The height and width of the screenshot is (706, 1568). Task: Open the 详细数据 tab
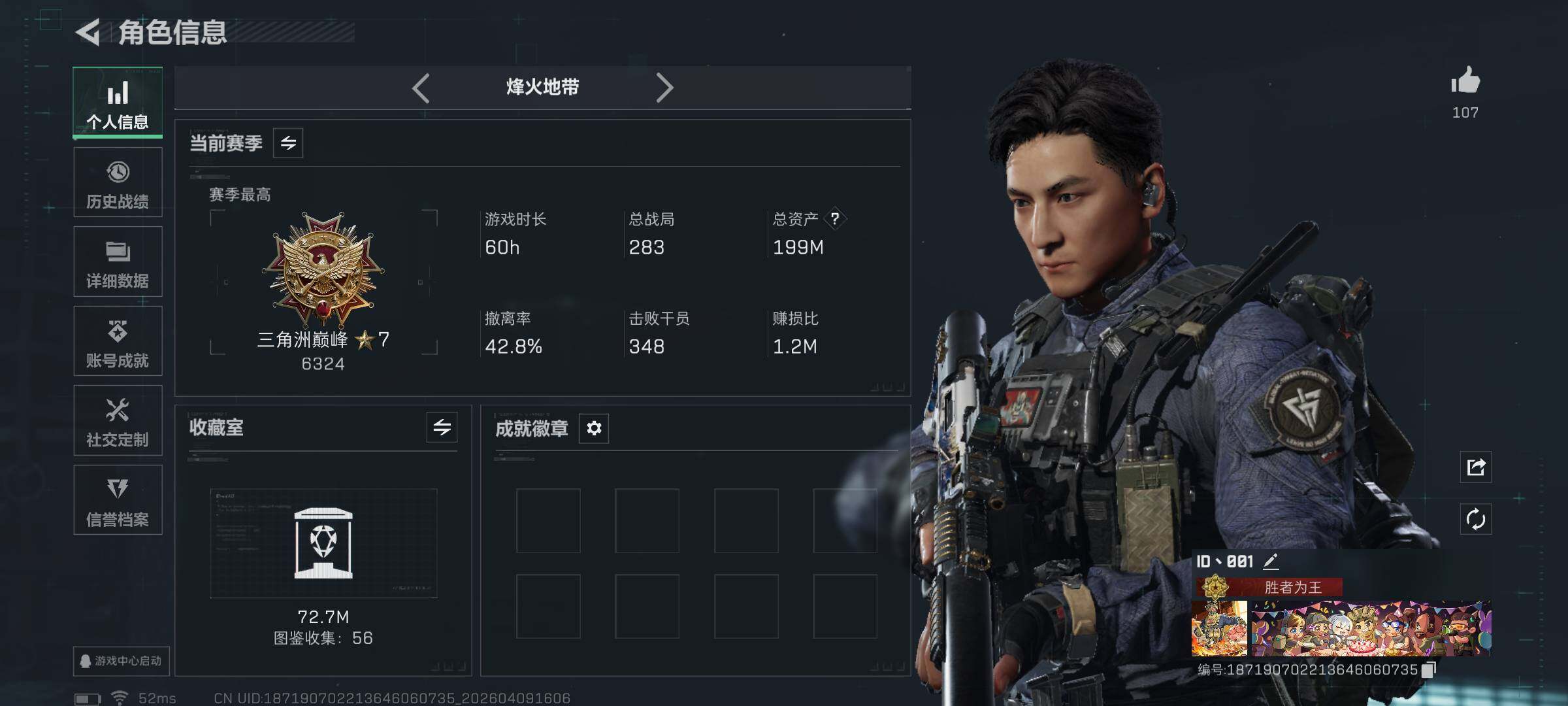tap(118, 261)
